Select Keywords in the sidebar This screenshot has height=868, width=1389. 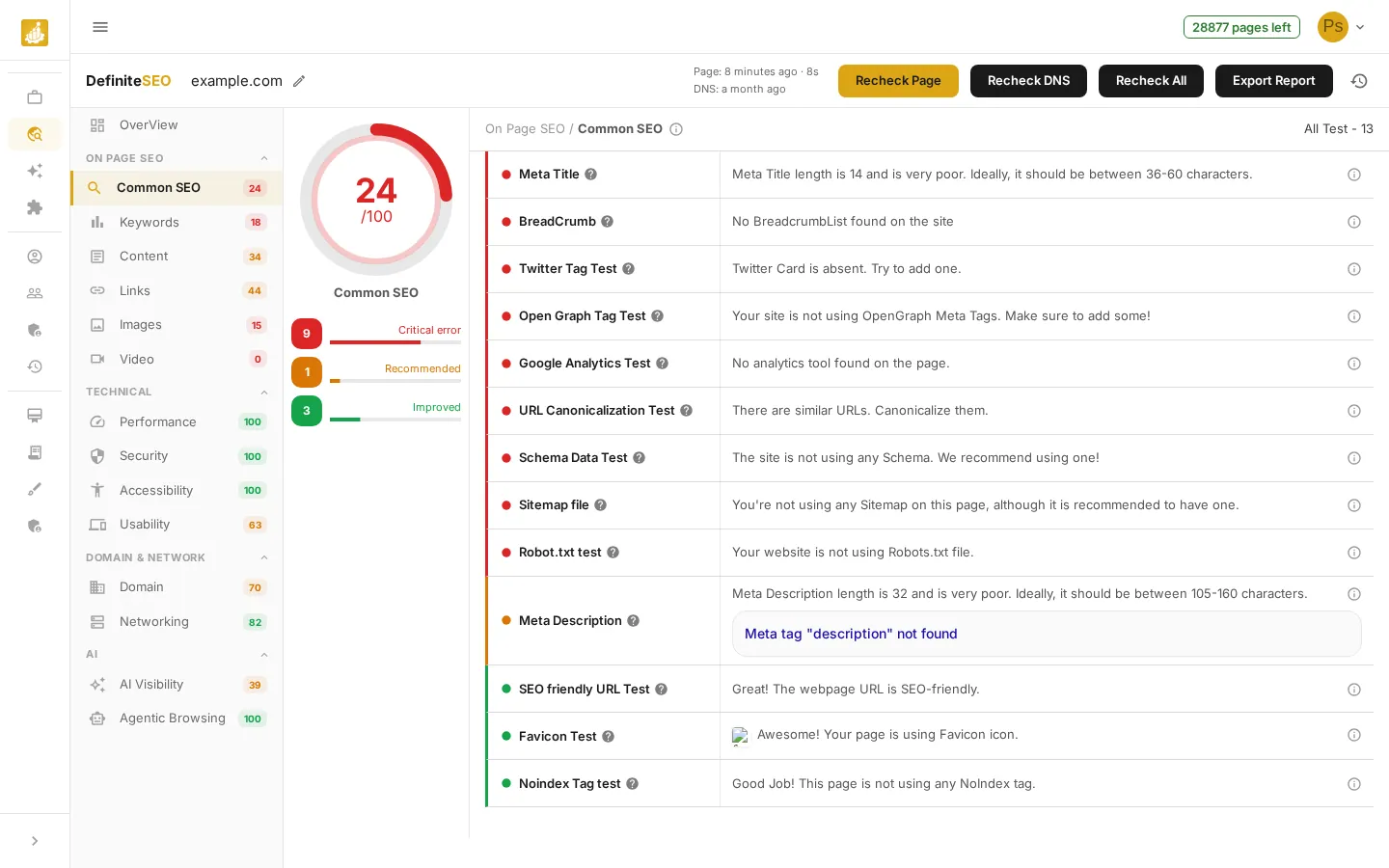(x=177, y=223)
